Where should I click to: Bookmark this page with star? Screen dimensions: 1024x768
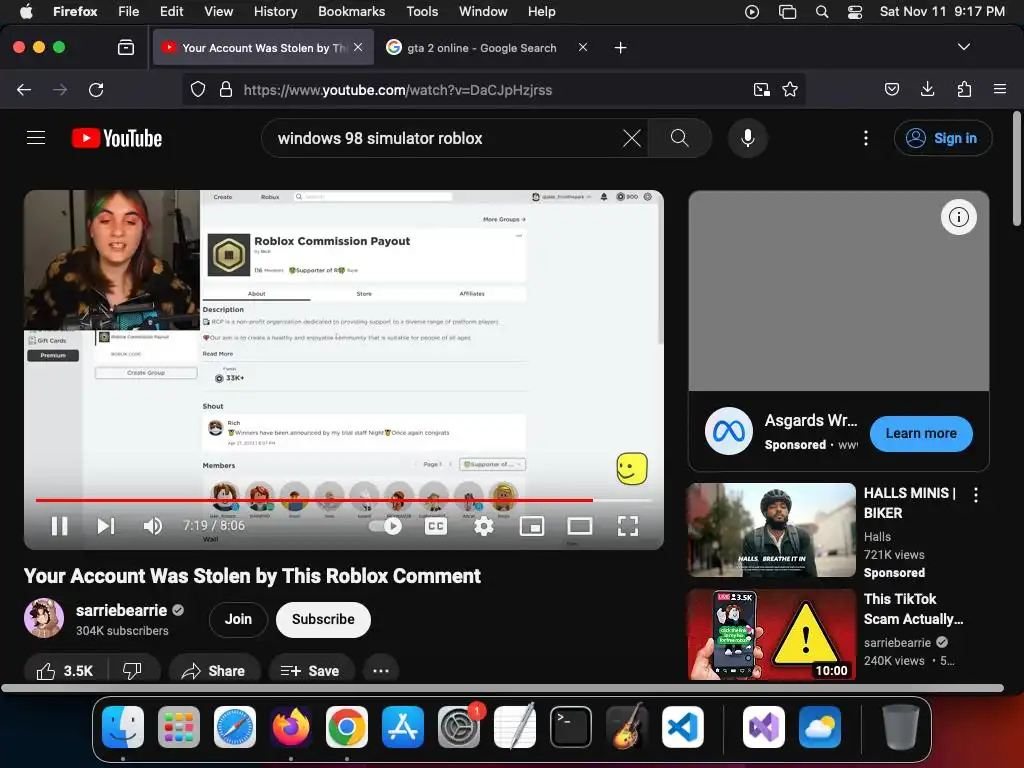(790, 89)
